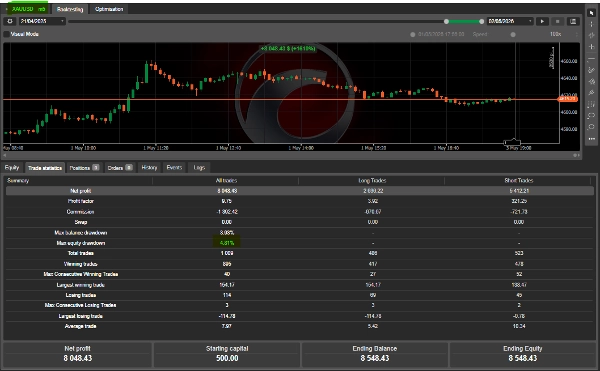Open the Events tab
Screen dimensions: 600x371
coord(174,168)
